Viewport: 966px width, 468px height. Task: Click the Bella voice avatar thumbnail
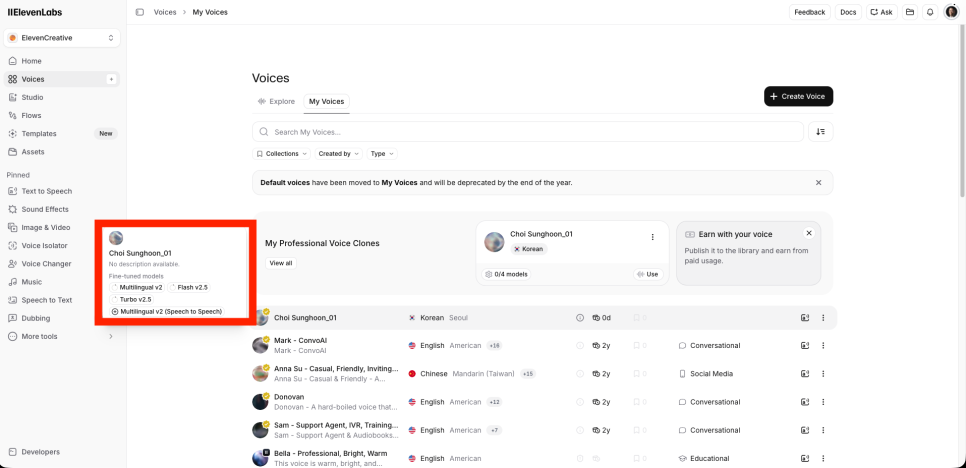click(260, 458)
